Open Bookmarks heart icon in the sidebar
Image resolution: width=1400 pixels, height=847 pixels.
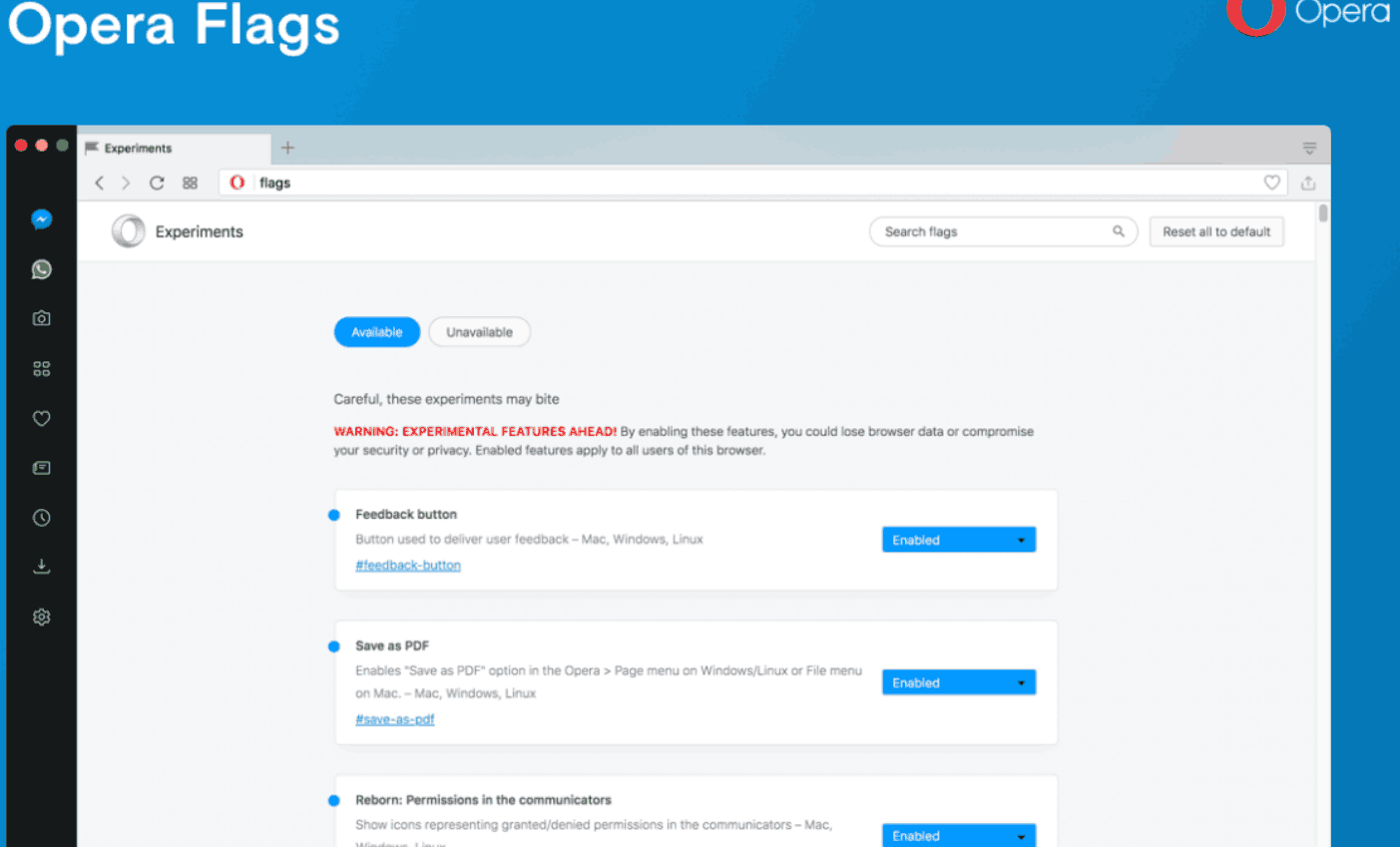click(x=41, y=418)
